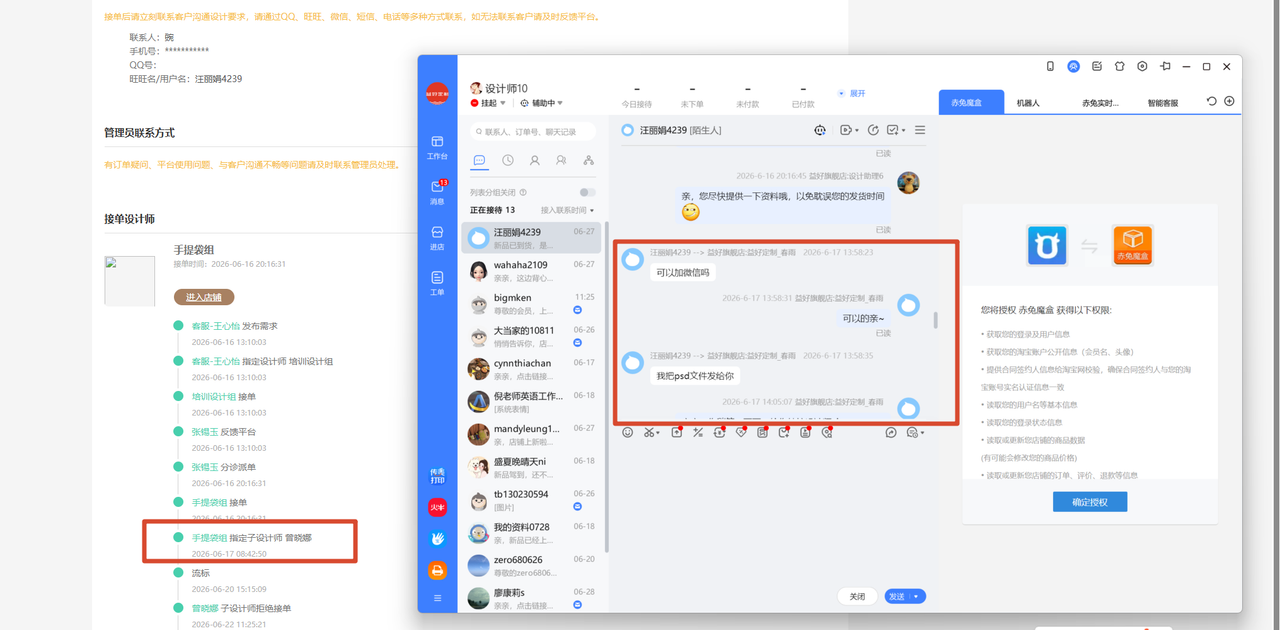Open the hamburger menu at sidebar bottom
Screen dimensions: 1280x630
click(437, 598)
